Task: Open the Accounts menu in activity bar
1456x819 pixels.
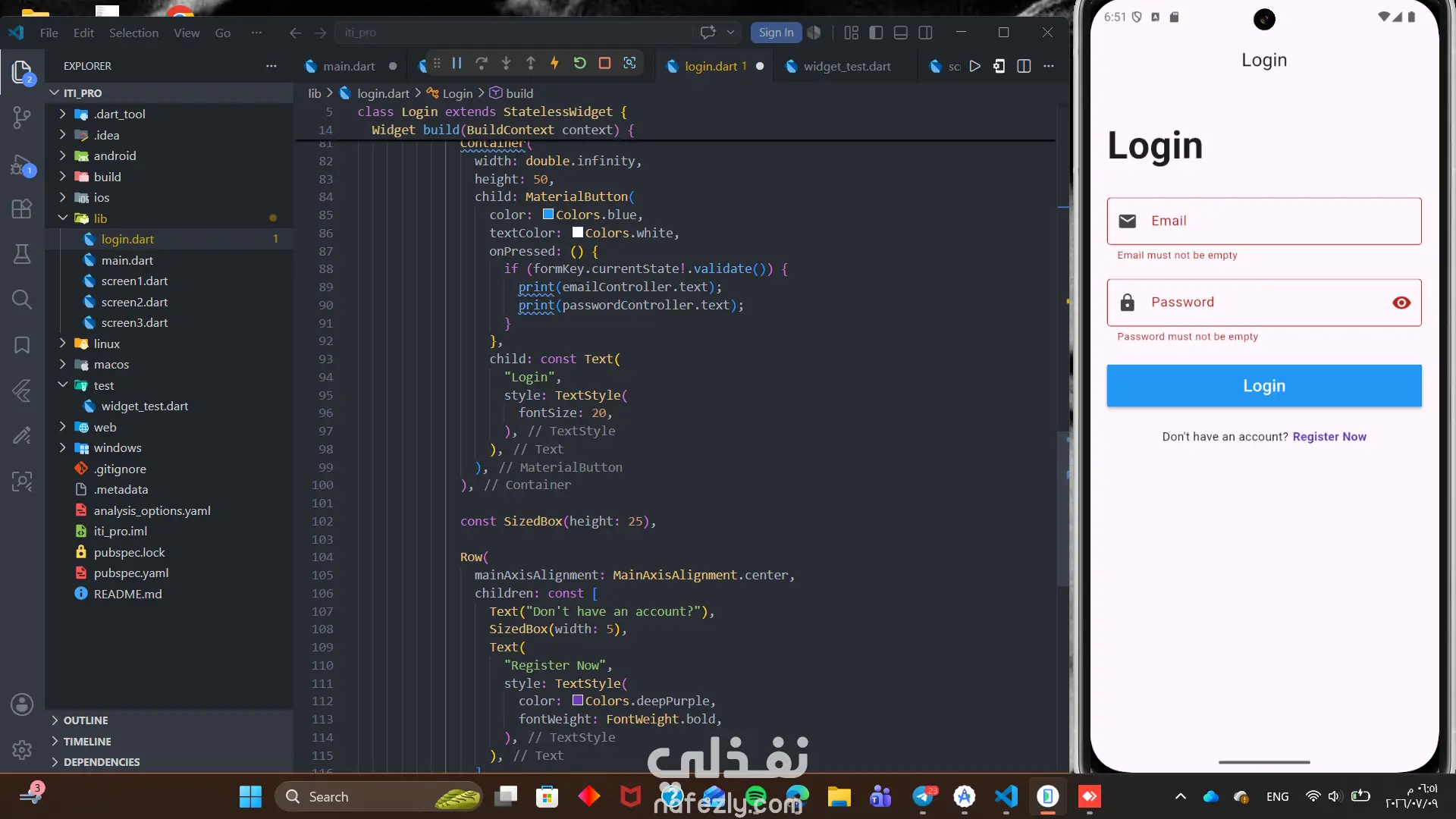Action: 22,704
